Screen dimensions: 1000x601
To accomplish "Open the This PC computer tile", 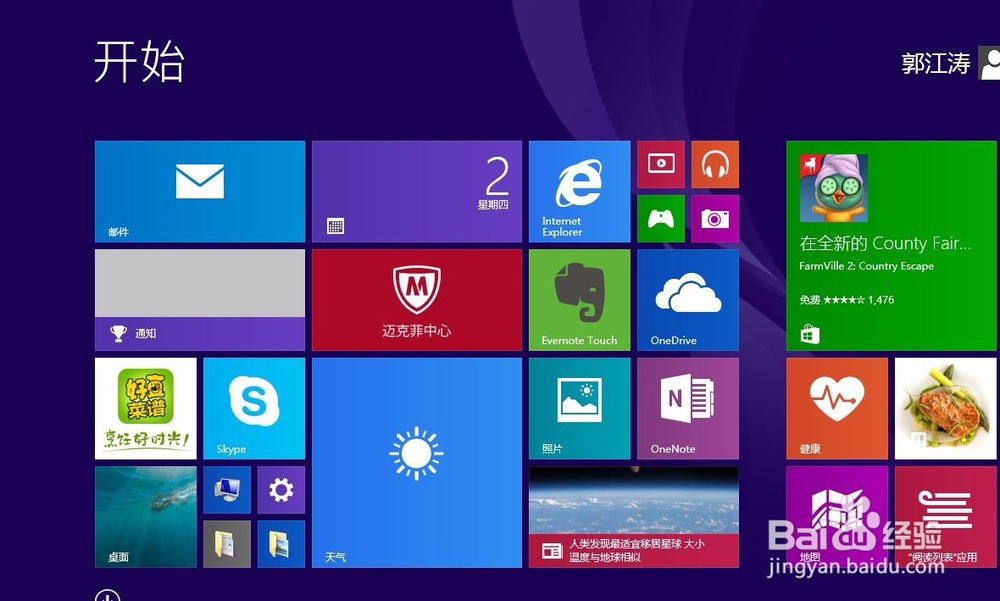I will tap(227, 490).
